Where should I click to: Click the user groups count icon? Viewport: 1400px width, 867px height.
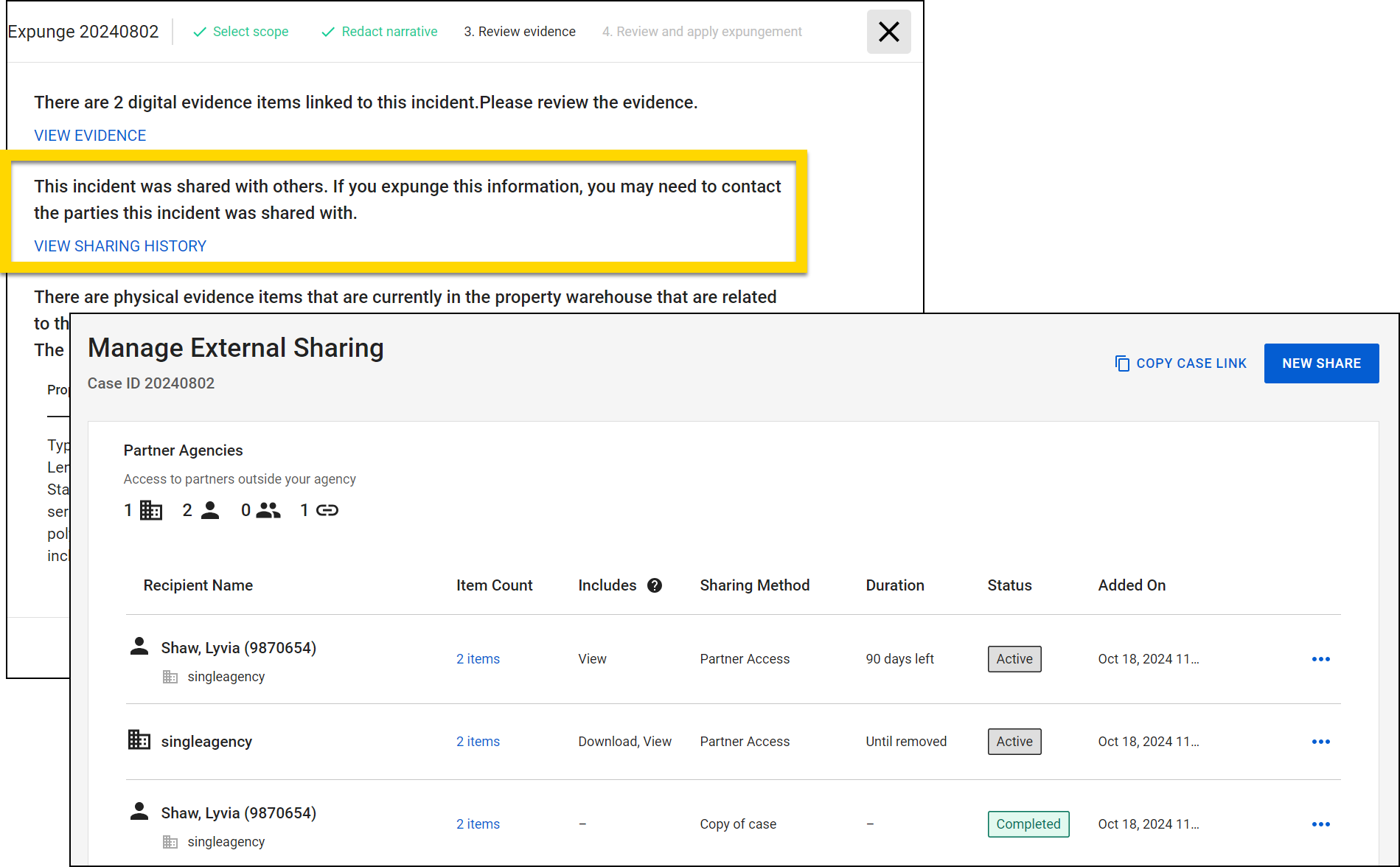pos(268,510)
